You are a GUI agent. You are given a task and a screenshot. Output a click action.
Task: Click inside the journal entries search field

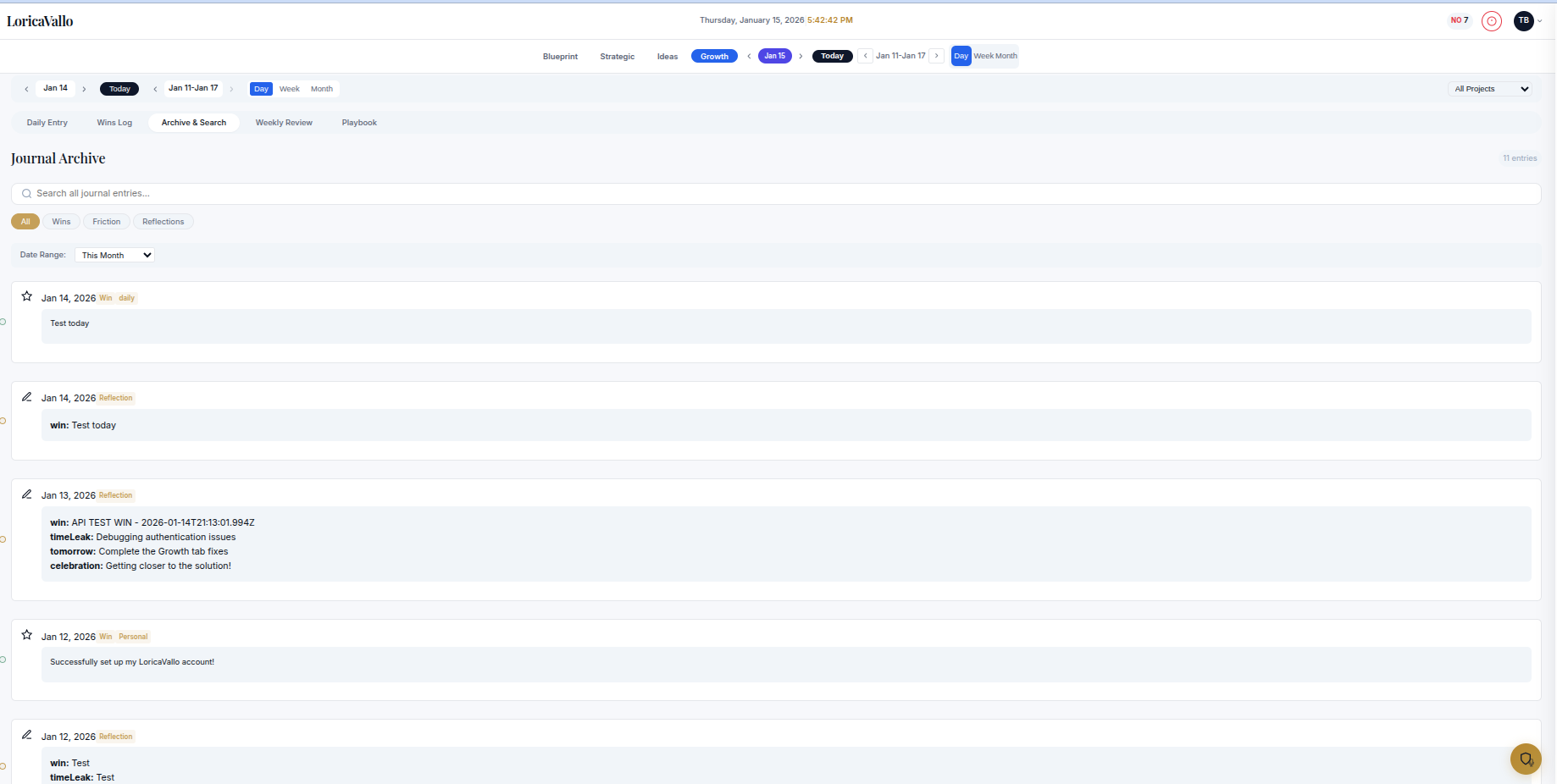339,193
